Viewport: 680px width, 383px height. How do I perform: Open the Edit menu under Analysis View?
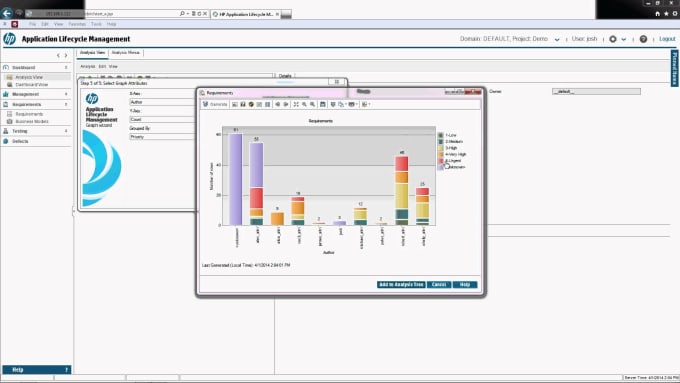click(102, 67)
